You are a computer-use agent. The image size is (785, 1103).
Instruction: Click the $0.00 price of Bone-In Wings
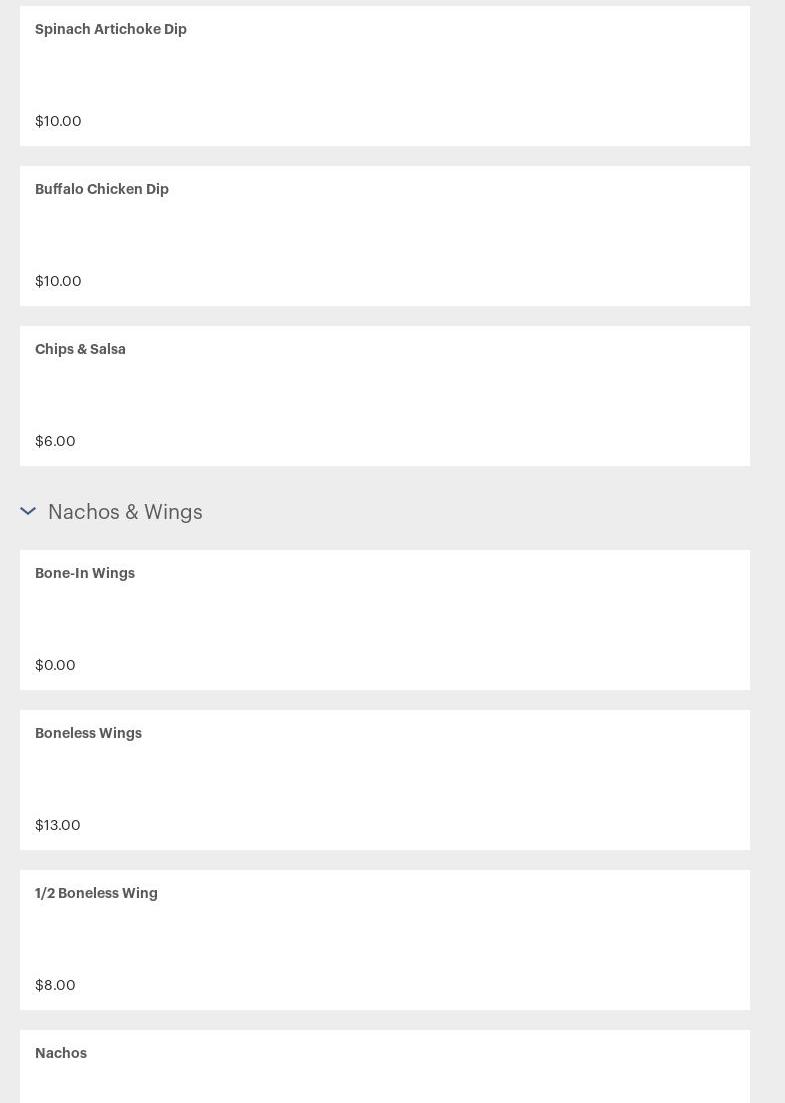point(56,665)
